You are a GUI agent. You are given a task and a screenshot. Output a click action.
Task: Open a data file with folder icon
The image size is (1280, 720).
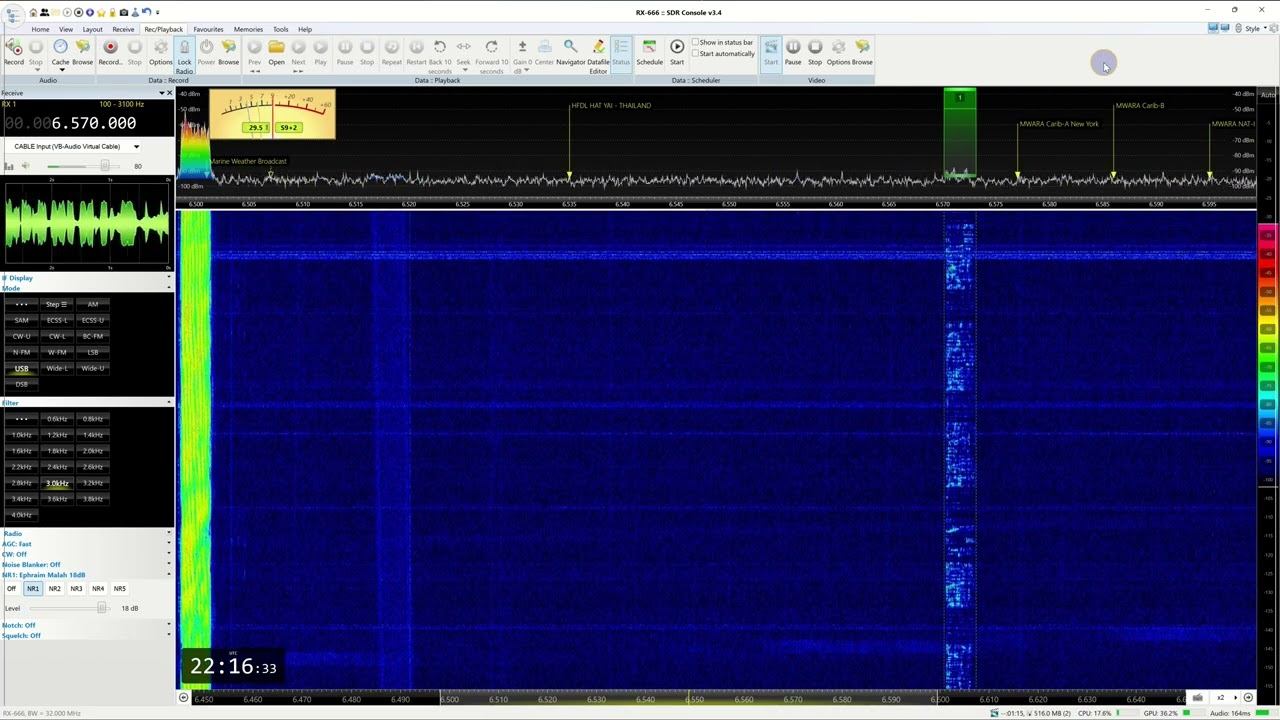(x=276, y=52)
